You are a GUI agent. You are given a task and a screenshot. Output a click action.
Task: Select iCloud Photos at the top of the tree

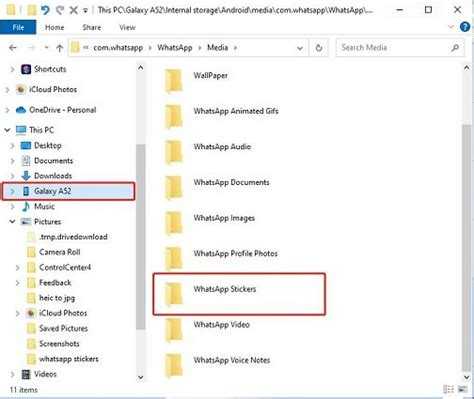(x=53, y=89)
